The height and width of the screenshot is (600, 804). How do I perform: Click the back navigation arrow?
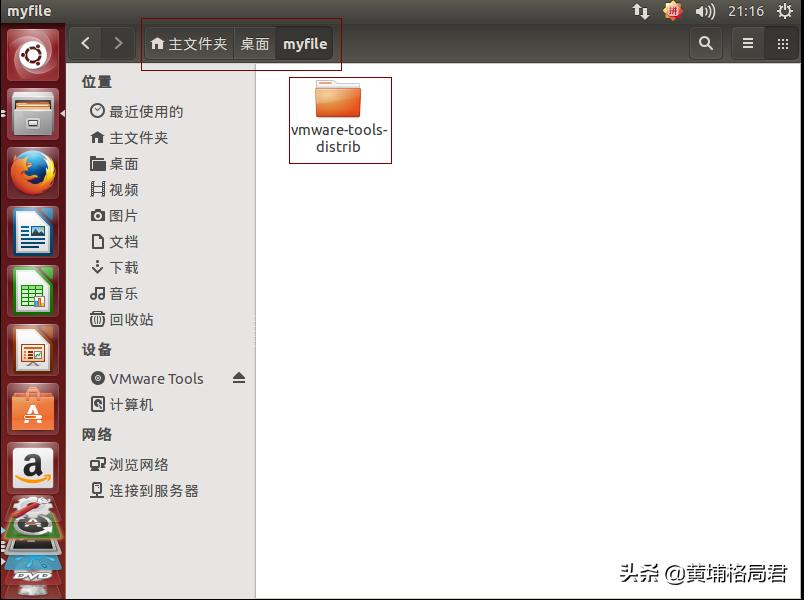85,43
